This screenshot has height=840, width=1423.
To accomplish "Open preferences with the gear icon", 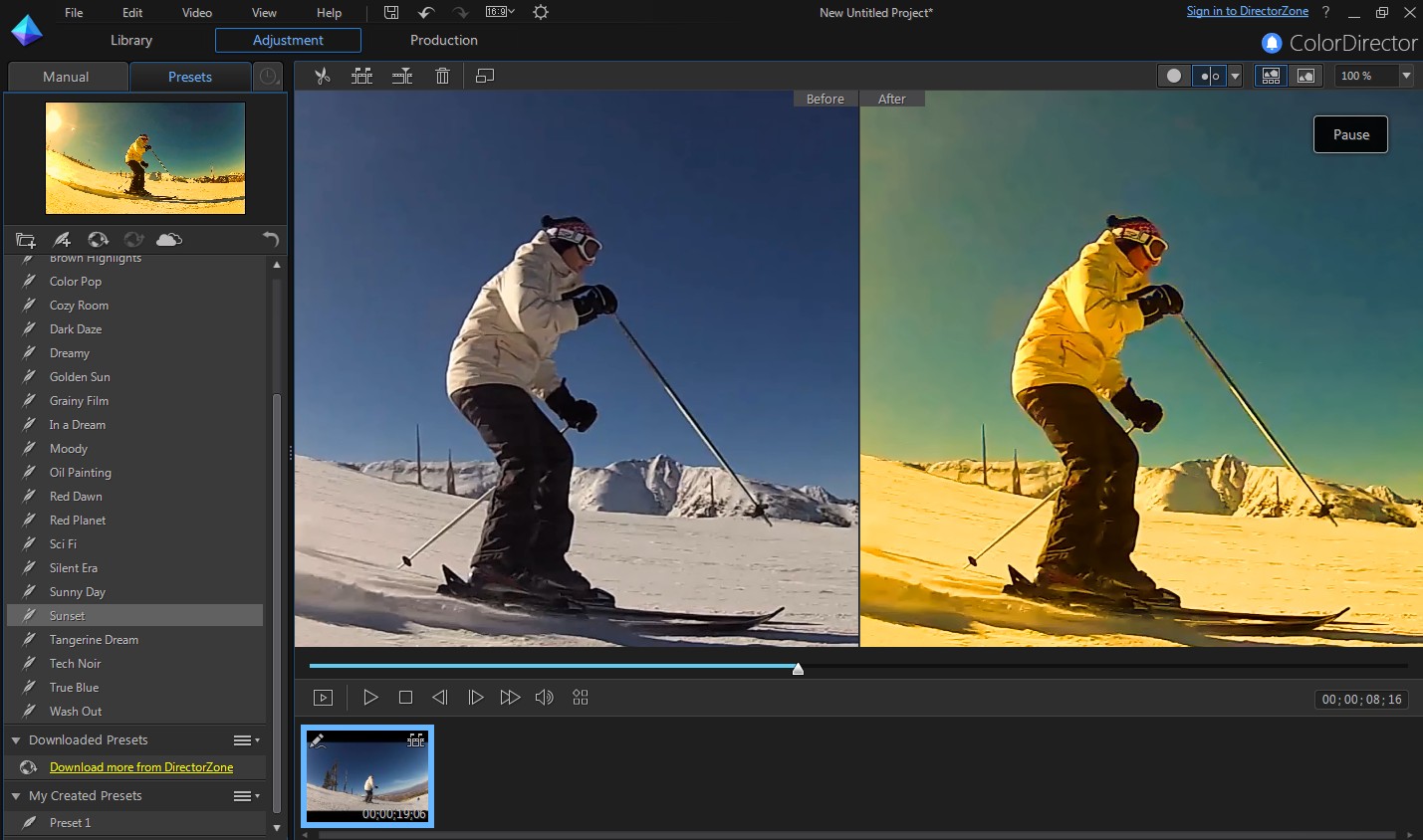I will [x=541, y=13].
